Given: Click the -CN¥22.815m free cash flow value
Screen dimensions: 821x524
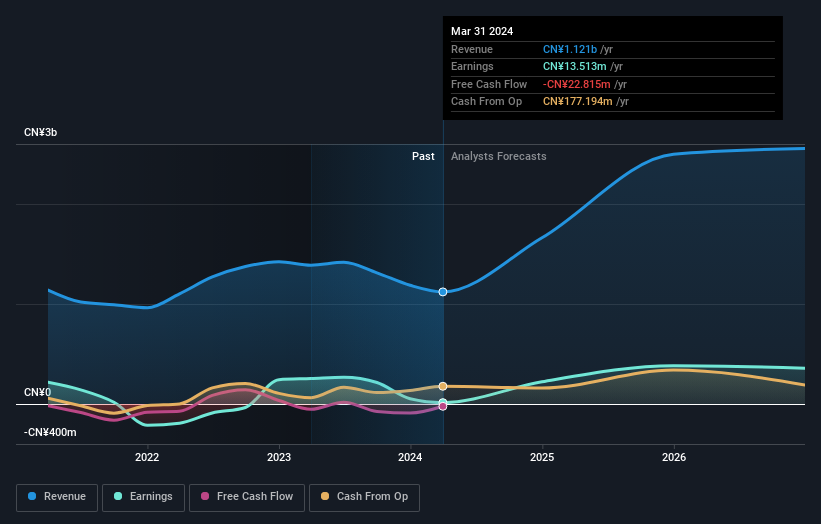Looking at the screenshot, I should pyautogui.click(x=576, y=84).
